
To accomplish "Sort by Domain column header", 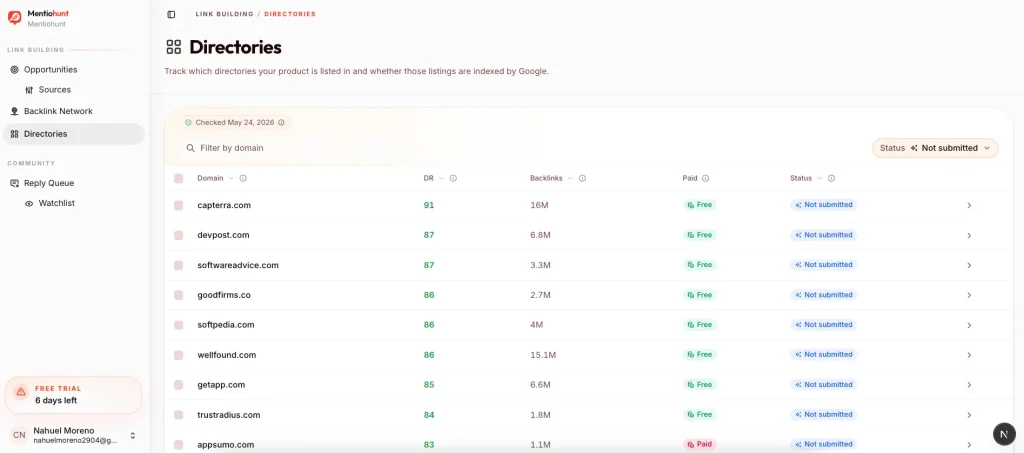I will 215,178.
